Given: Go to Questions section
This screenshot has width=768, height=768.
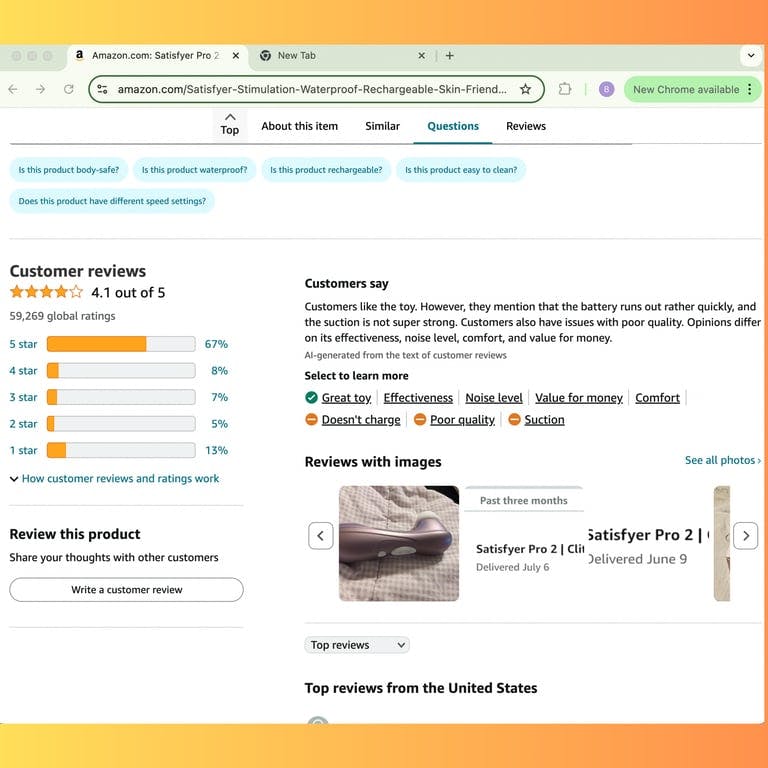Looking at the screenshot, I should (x=453, y=126).
